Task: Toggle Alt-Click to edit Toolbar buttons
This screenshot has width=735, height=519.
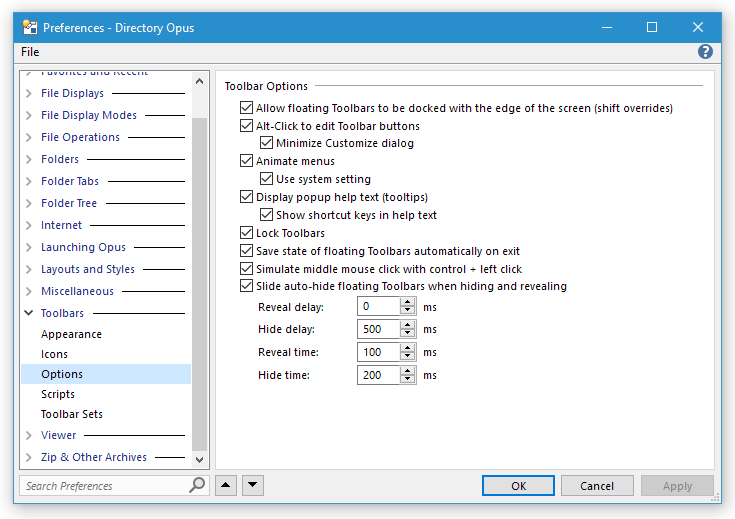Action: pyautogui.click(x=246, y=126)
